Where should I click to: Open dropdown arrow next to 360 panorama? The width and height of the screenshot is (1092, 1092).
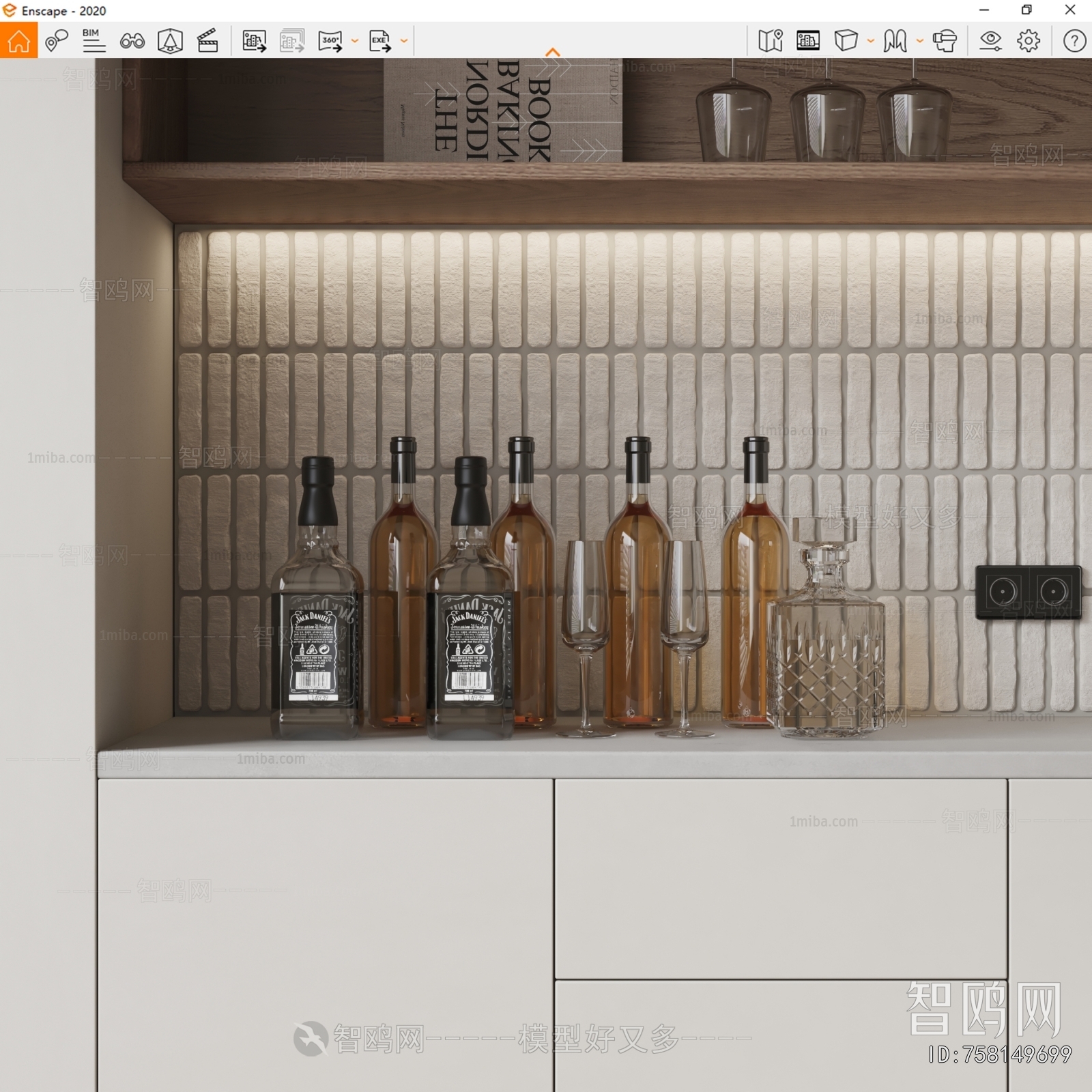coord(355,41)
